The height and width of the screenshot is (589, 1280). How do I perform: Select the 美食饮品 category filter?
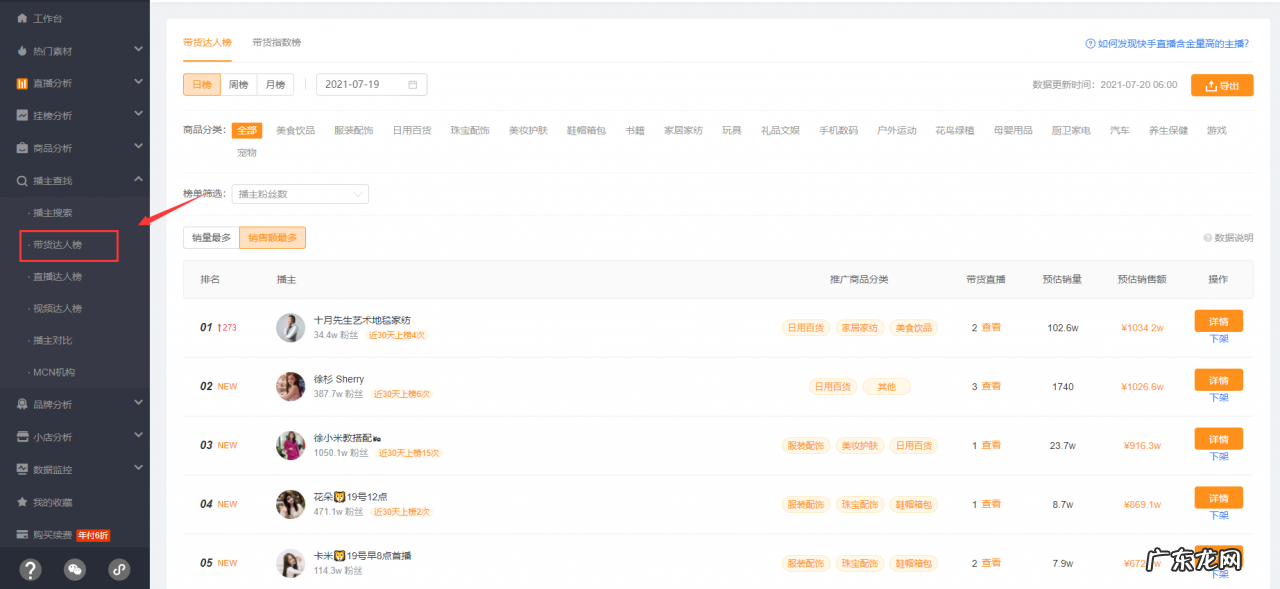(x=295, y=130)
